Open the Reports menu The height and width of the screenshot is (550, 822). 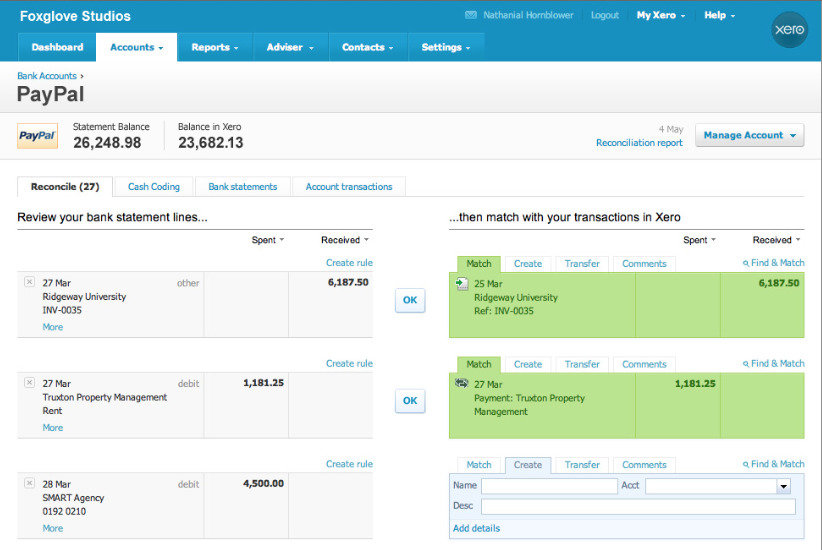[x=215, y=47]
